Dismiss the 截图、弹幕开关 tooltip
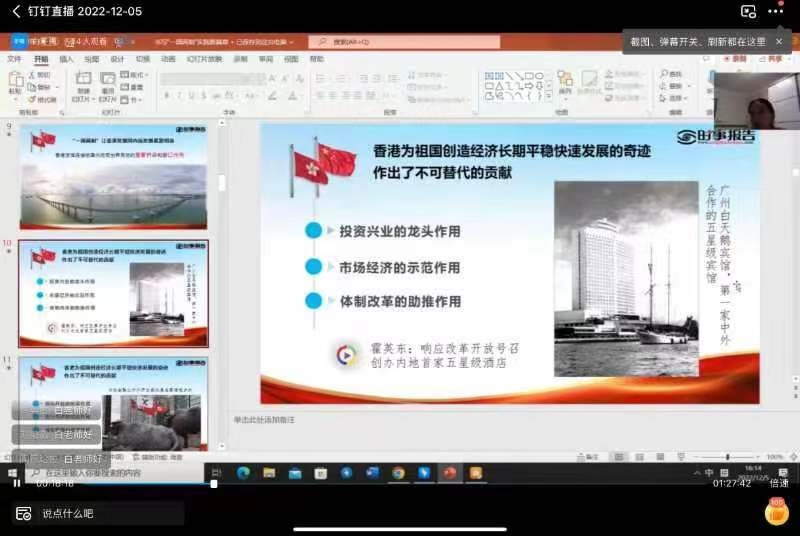 click(x=779, y=42)
